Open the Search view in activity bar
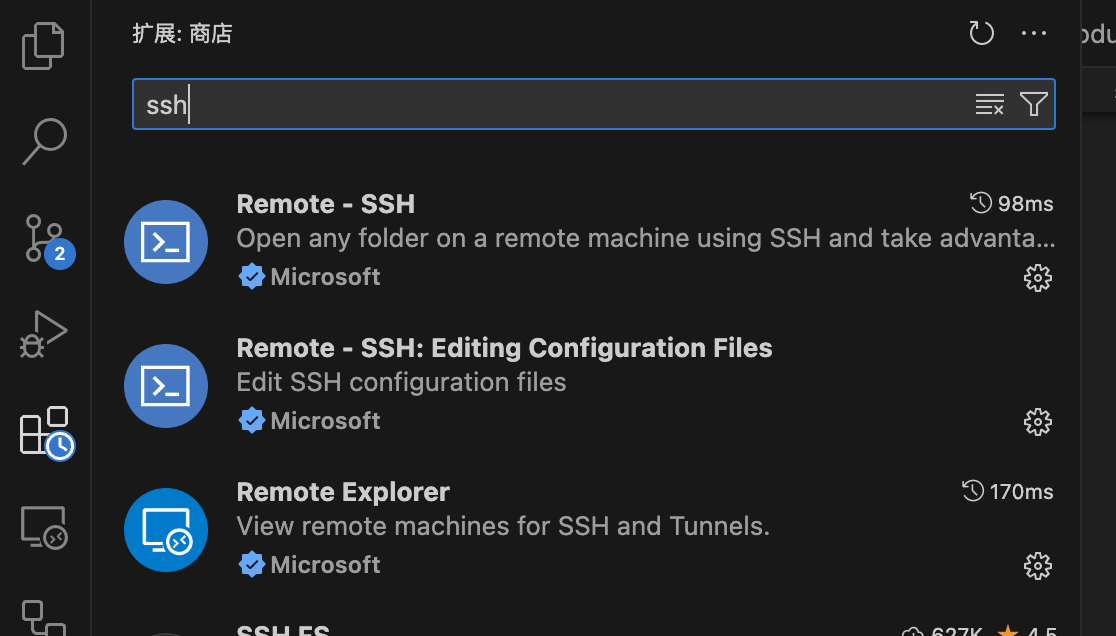Viewport: 1116px width, 636px height. pos(44,142)
